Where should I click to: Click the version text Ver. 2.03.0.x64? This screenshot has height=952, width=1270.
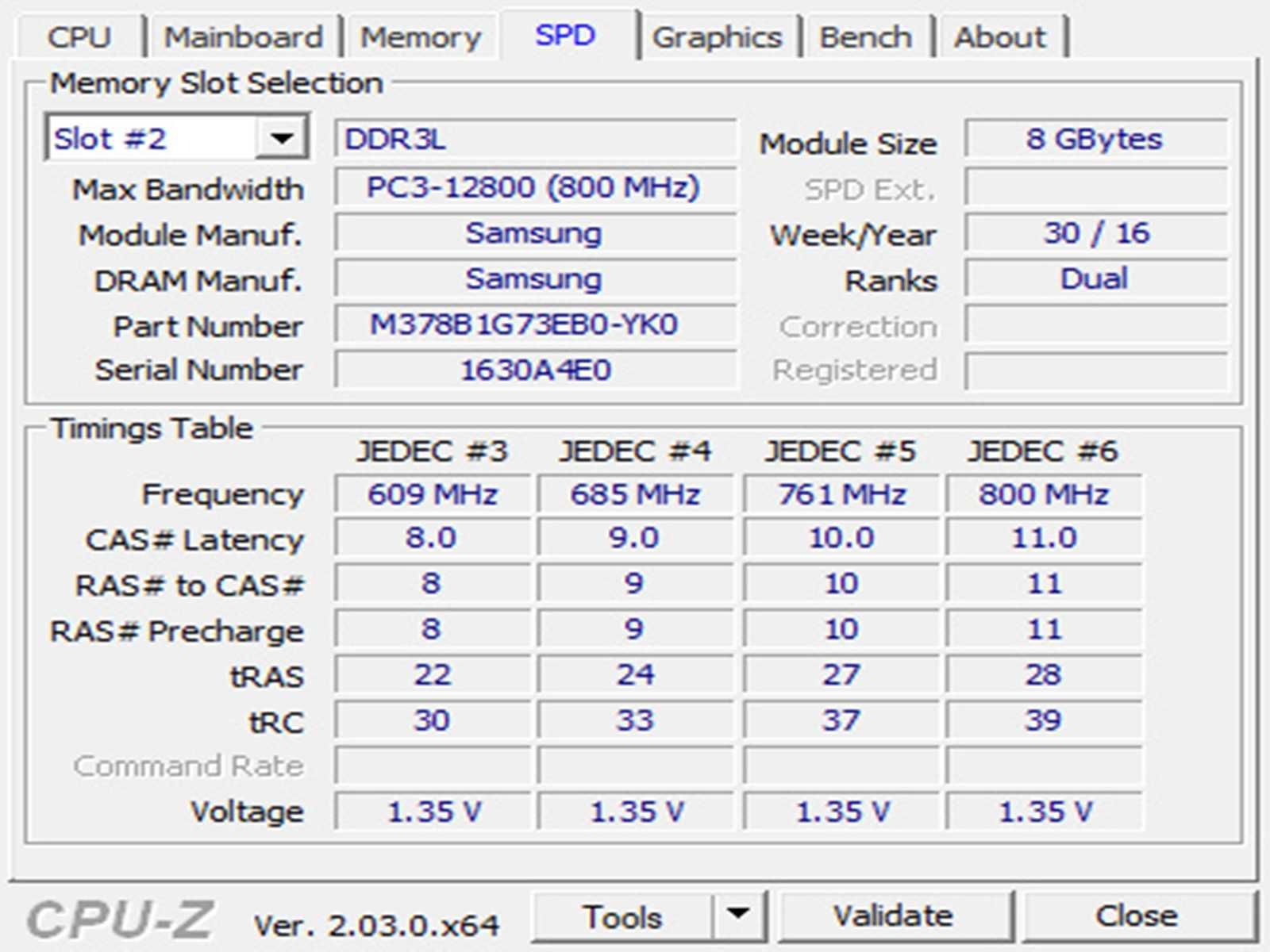pyautogui.click(x=376, y=925)
